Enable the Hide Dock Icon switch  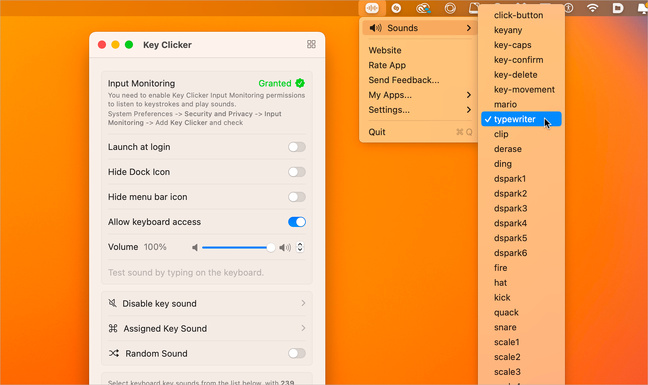tap(297, 172)
